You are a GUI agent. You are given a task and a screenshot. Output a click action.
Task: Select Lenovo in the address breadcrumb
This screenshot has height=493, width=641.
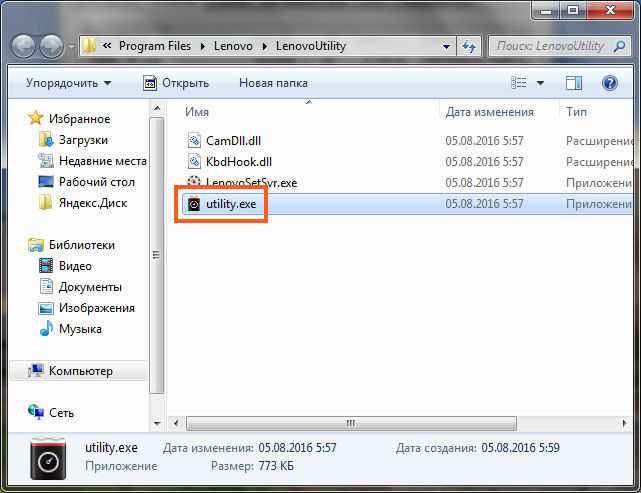(x=233, y=46)
